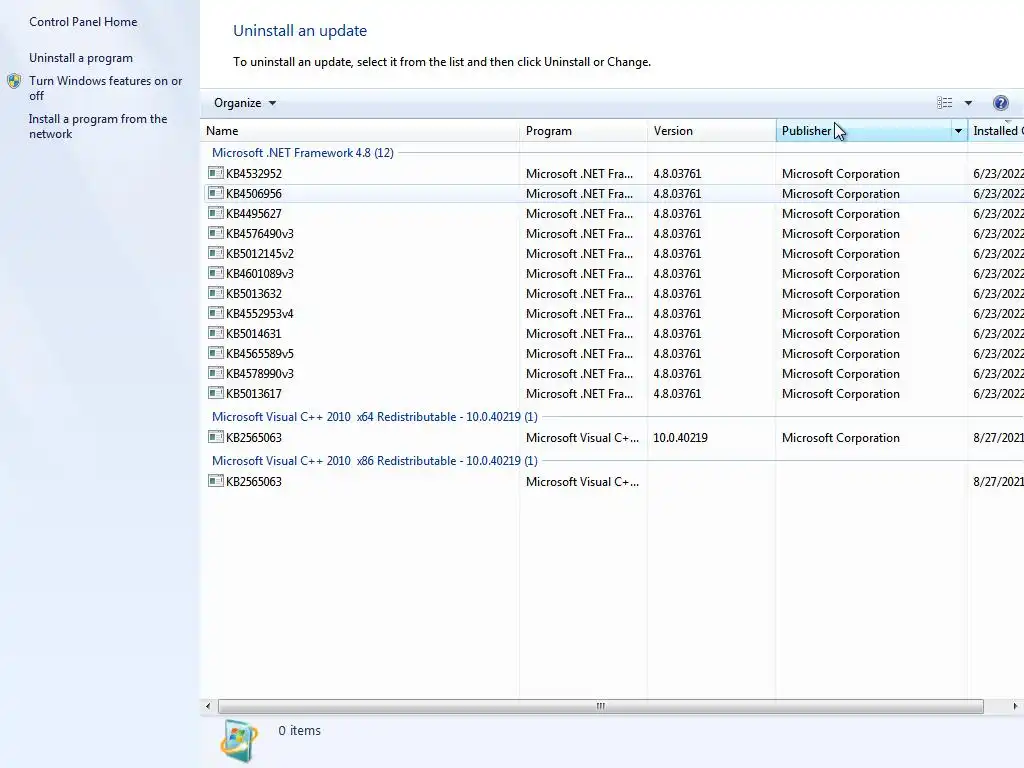Select the KB2565063 name under x64 Redistributable

coord(254,438)
